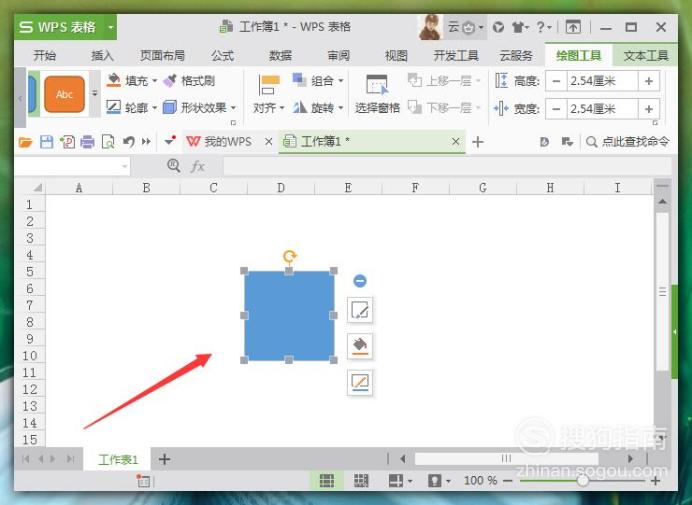Switch to the 公式 tab
The width and height of the screenshot is (692, 505).
click(x=222, y=56)
